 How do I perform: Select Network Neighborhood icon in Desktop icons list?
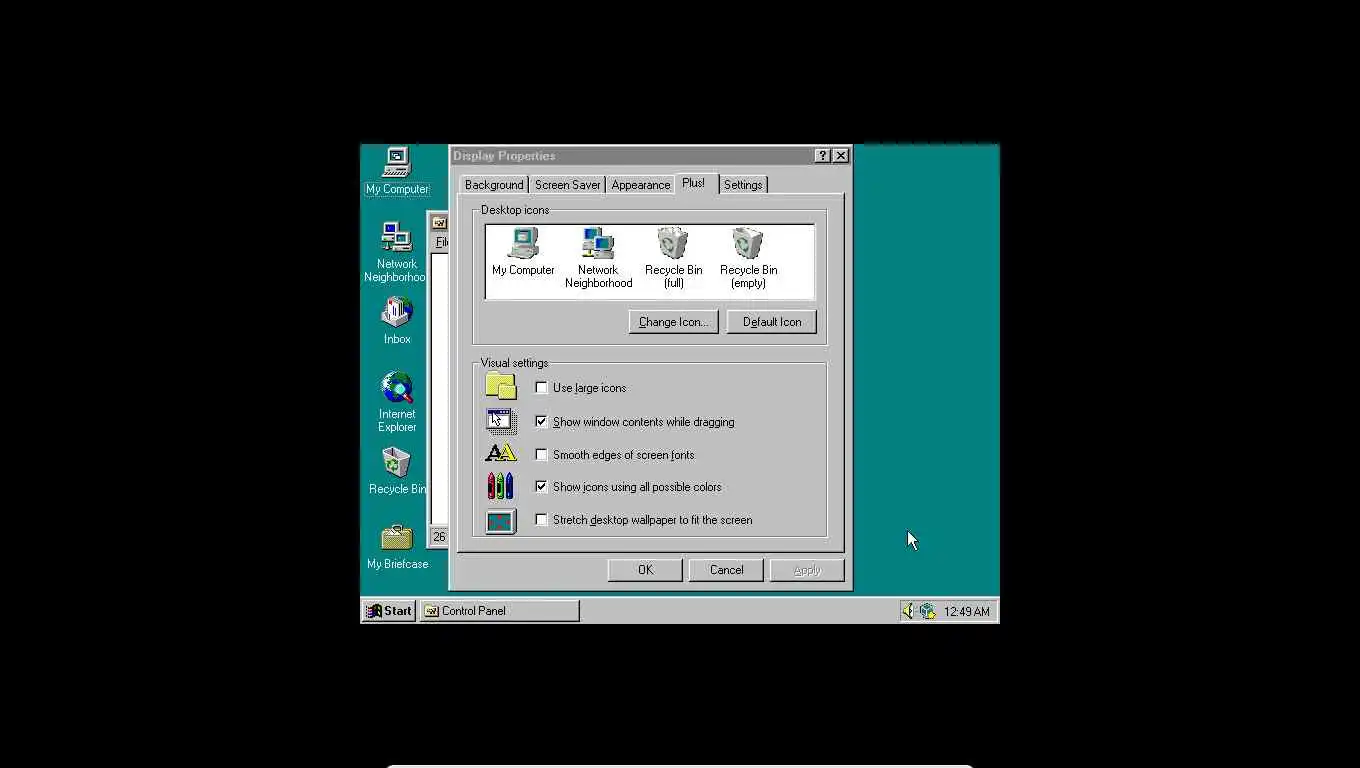pos(598,258)
